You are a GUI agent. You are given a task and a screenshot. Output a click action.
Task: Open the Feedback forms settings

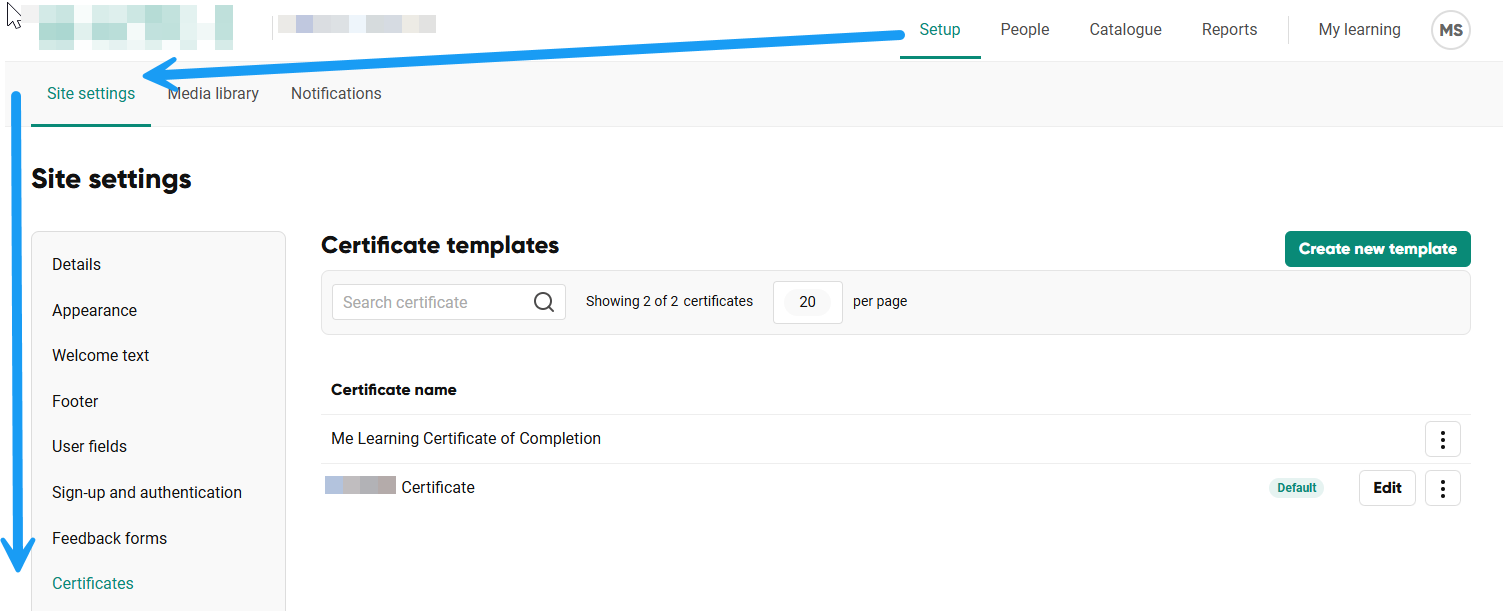pos(109,538)
